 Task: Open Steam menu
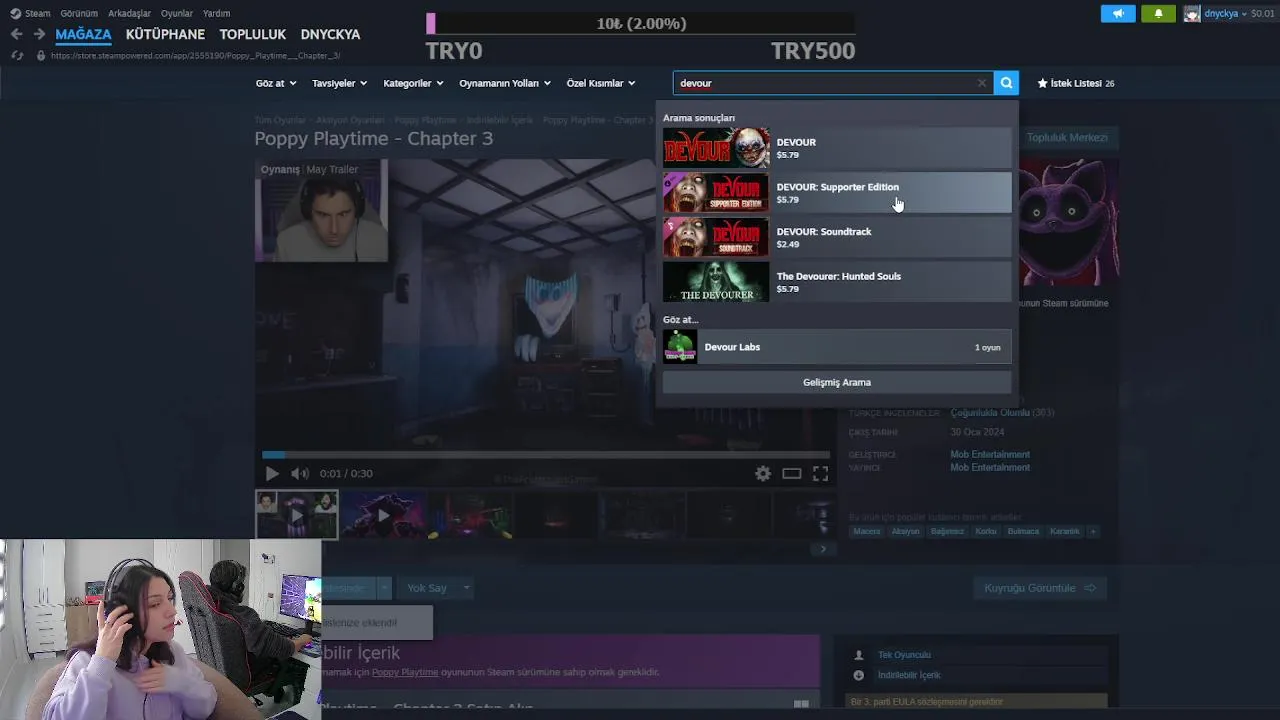tap(37, 13)
